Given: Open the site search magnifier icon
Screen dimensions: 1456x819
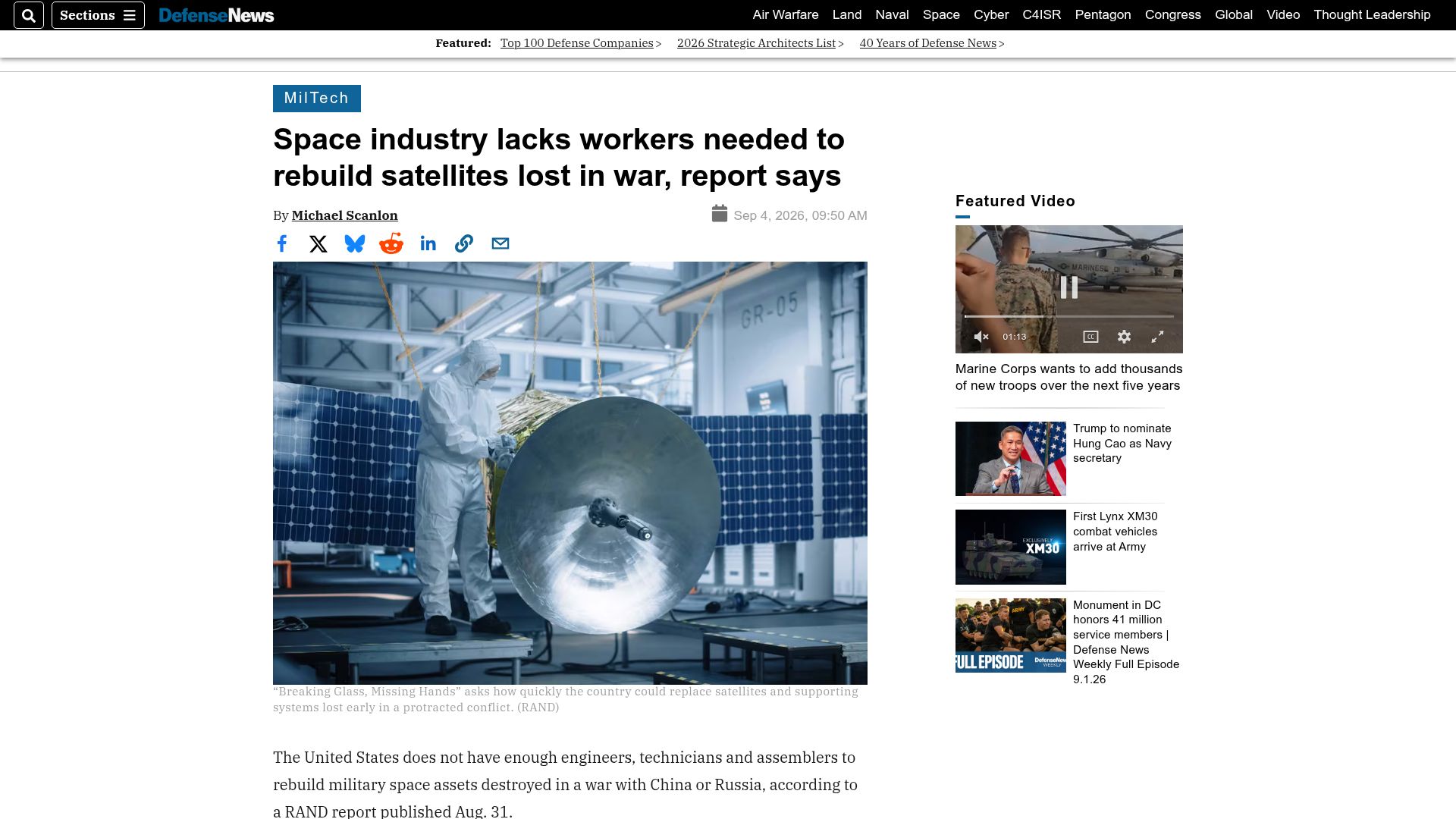Looking at the screenshot, I should [x=29, y=15].
